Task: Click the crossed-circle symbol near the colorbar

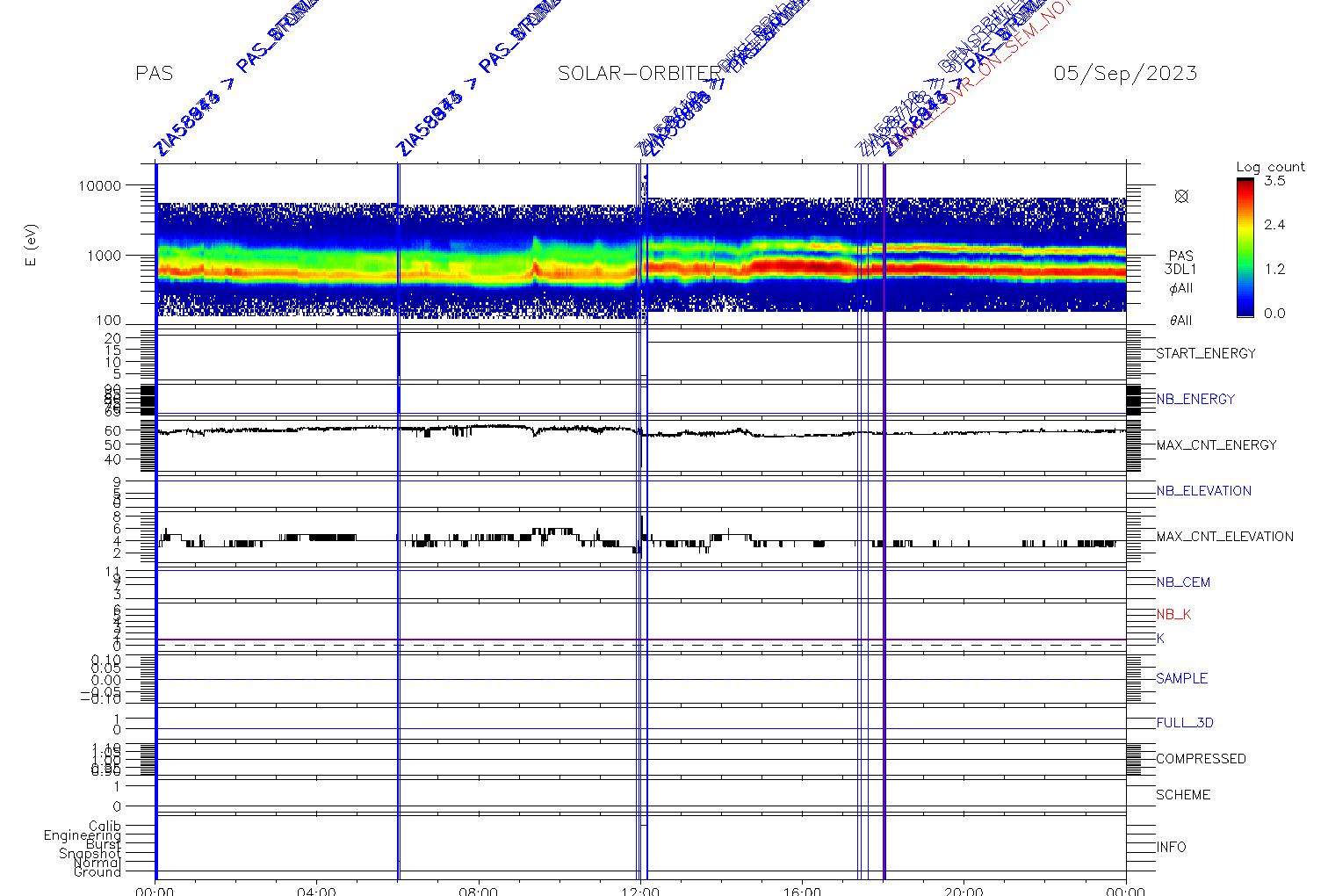Action: (1181, 197)
